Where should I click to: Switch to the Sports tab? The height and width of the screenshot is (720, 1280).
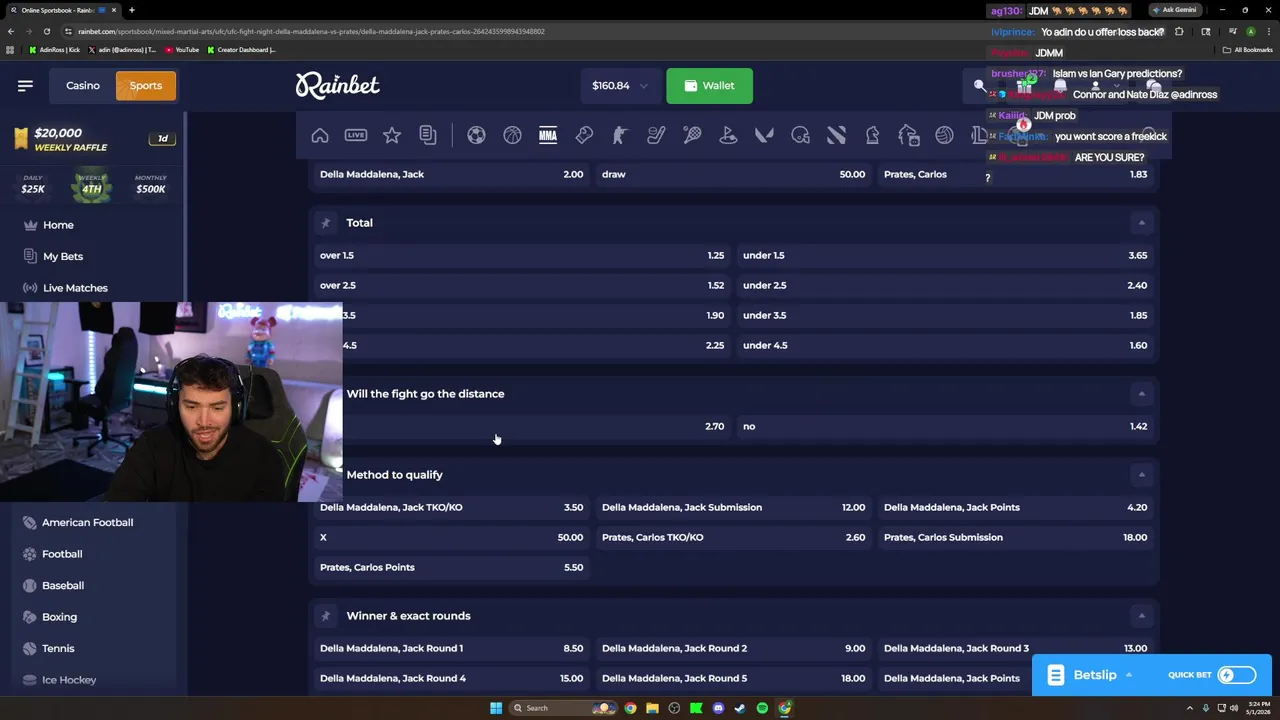pos(146,86)
